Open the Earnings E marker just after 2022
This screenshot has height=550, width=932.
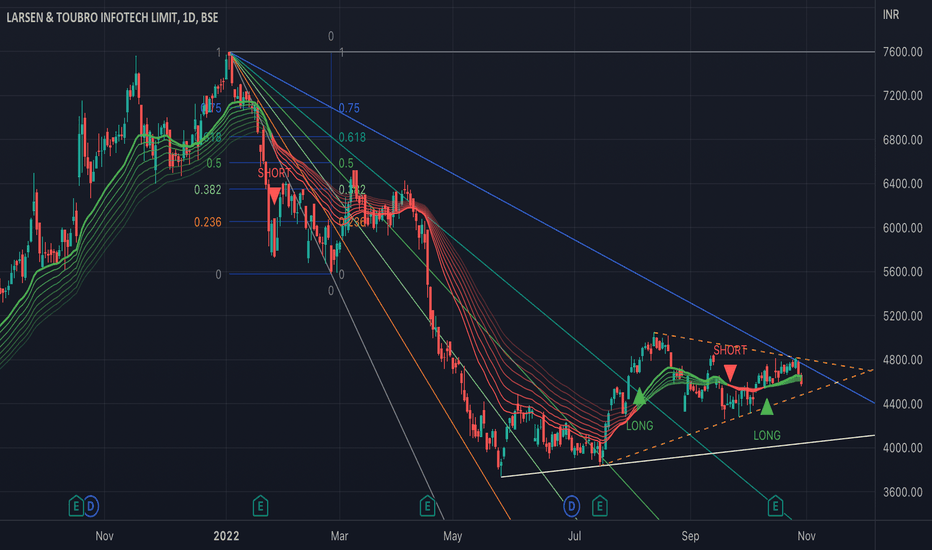[260, 506]
